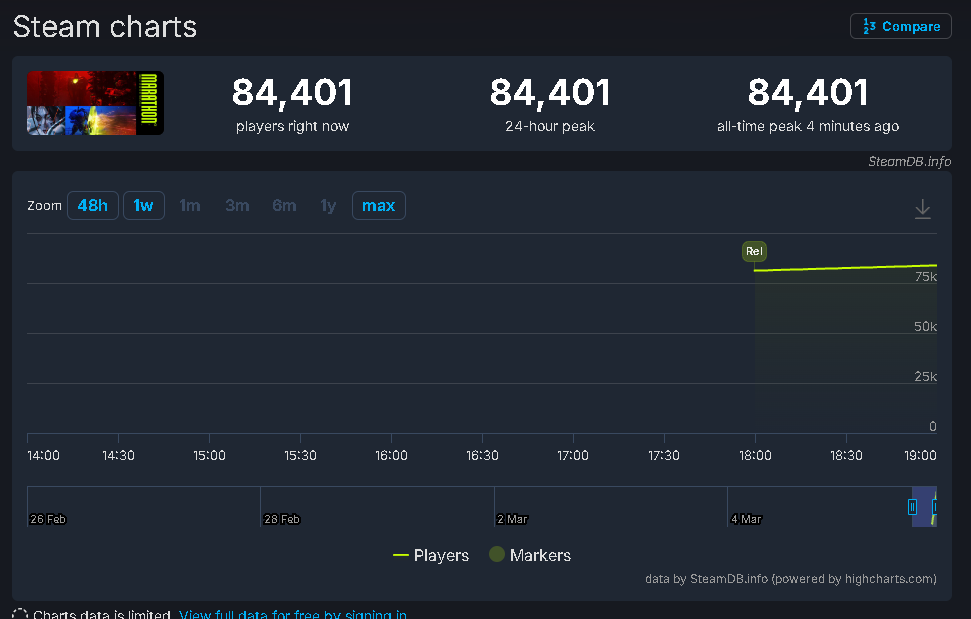Toggle the Players series in legend
Screen dimensions: 971x619
click(431, 555)
